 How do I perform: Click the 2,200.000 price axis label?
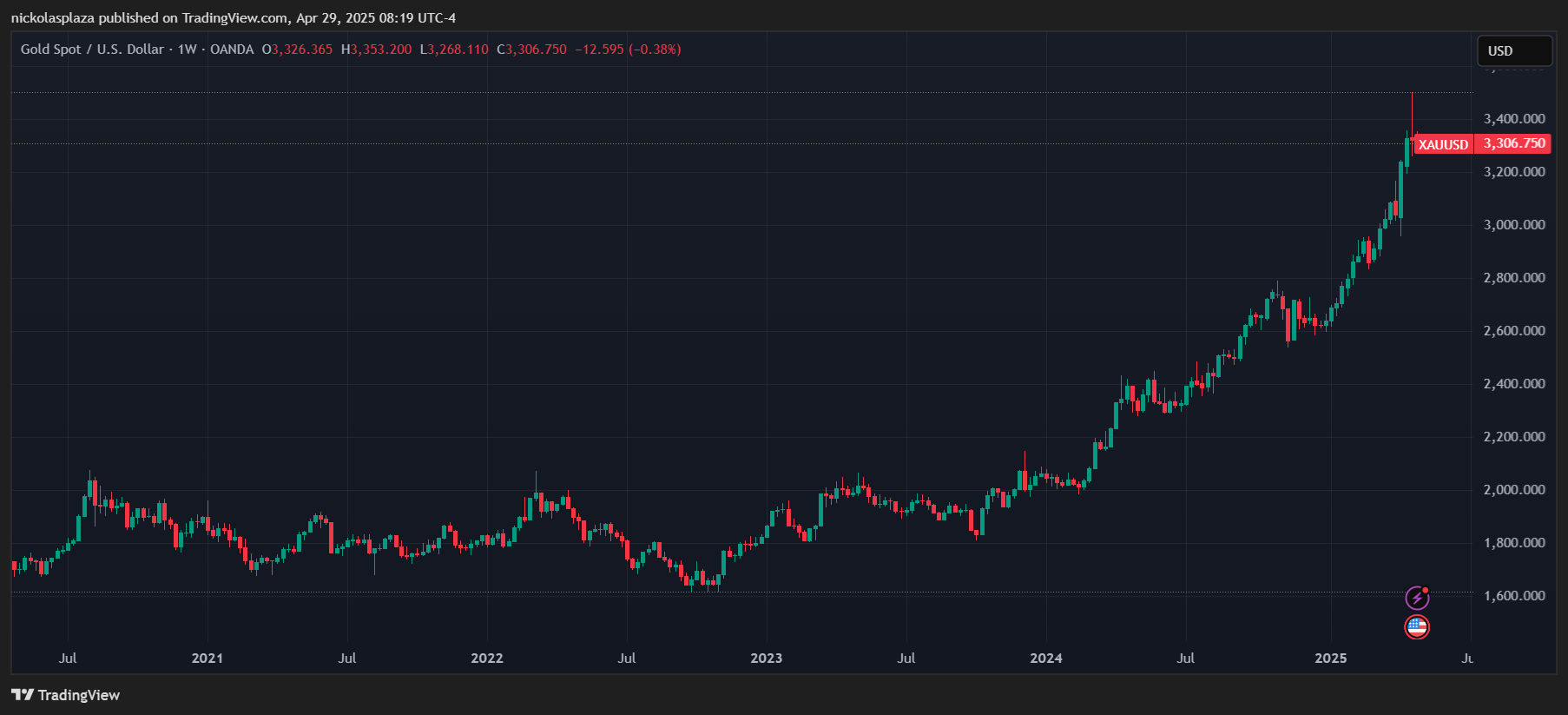pos(1514,437)
